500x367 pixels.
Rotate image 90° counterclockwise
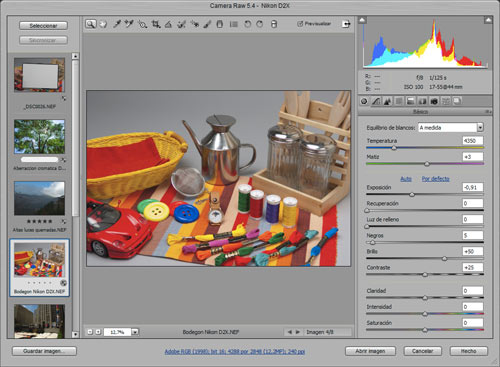pos(247,24)
